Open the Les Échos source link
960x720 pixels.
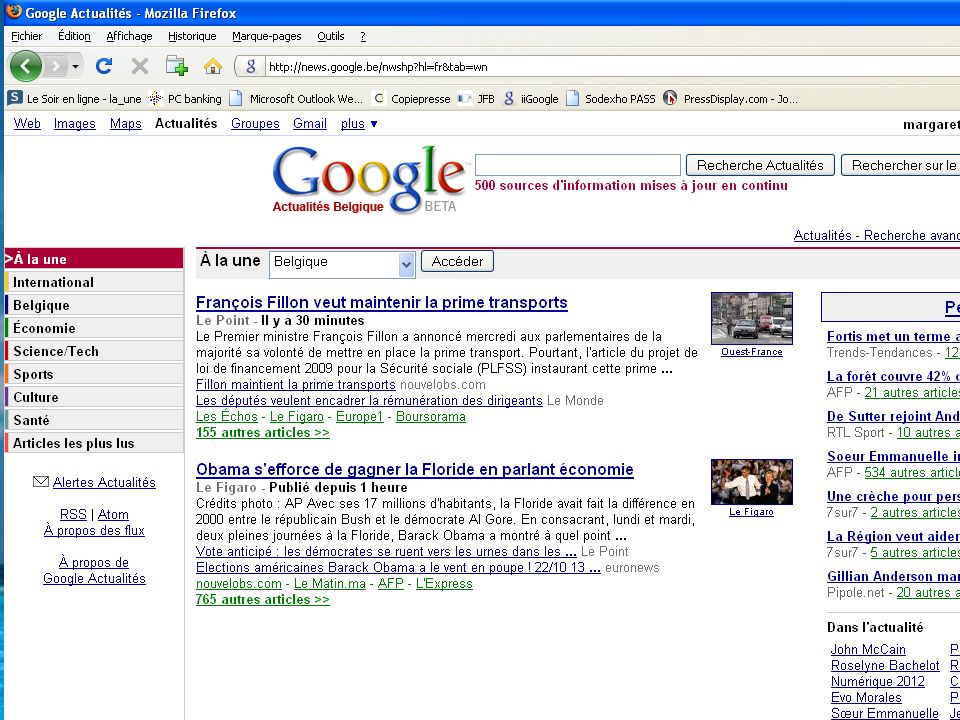click(x=227, y=417)
